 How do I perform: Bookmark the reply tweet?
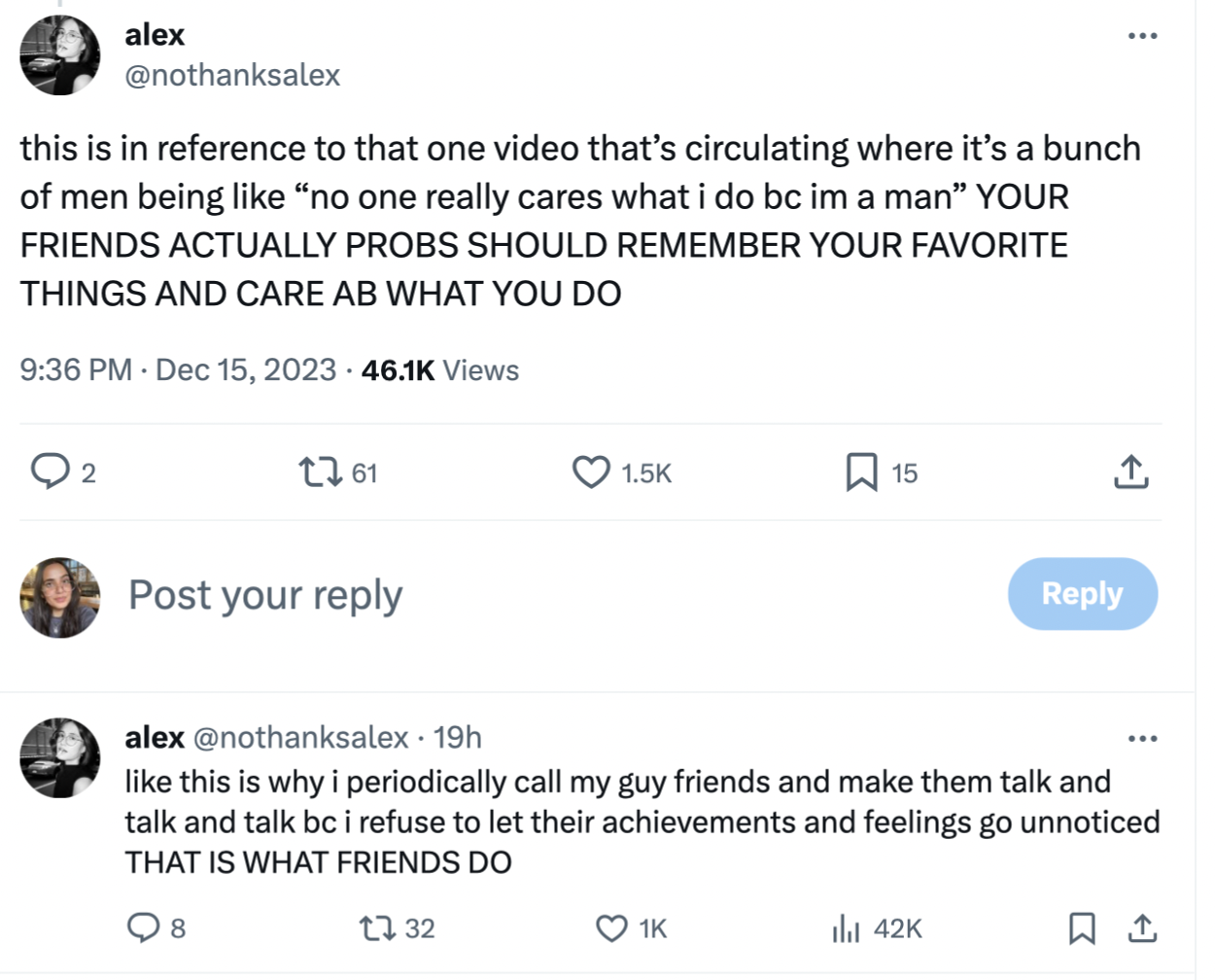click(1082, 928)
